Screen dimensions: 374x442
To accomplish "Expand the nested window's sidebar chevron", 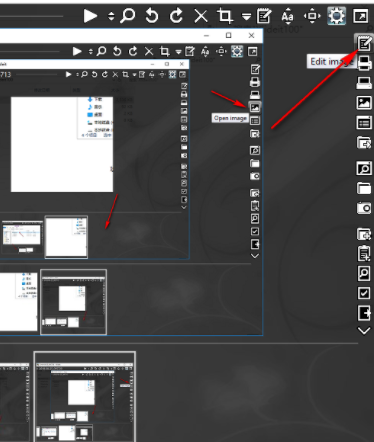I will [x=255, y=256].
